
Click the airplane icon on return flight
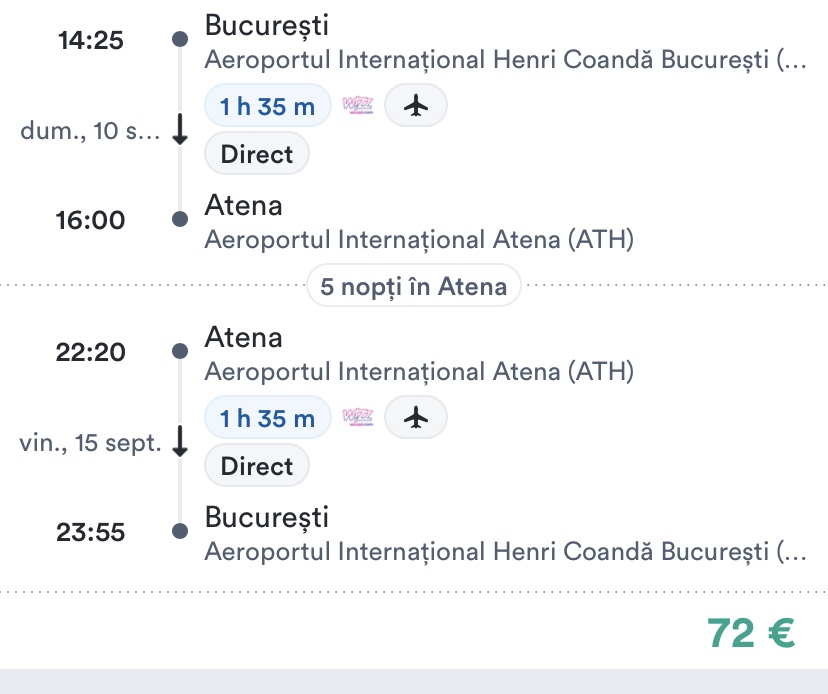pyautogui.click(x=415, y=418)
